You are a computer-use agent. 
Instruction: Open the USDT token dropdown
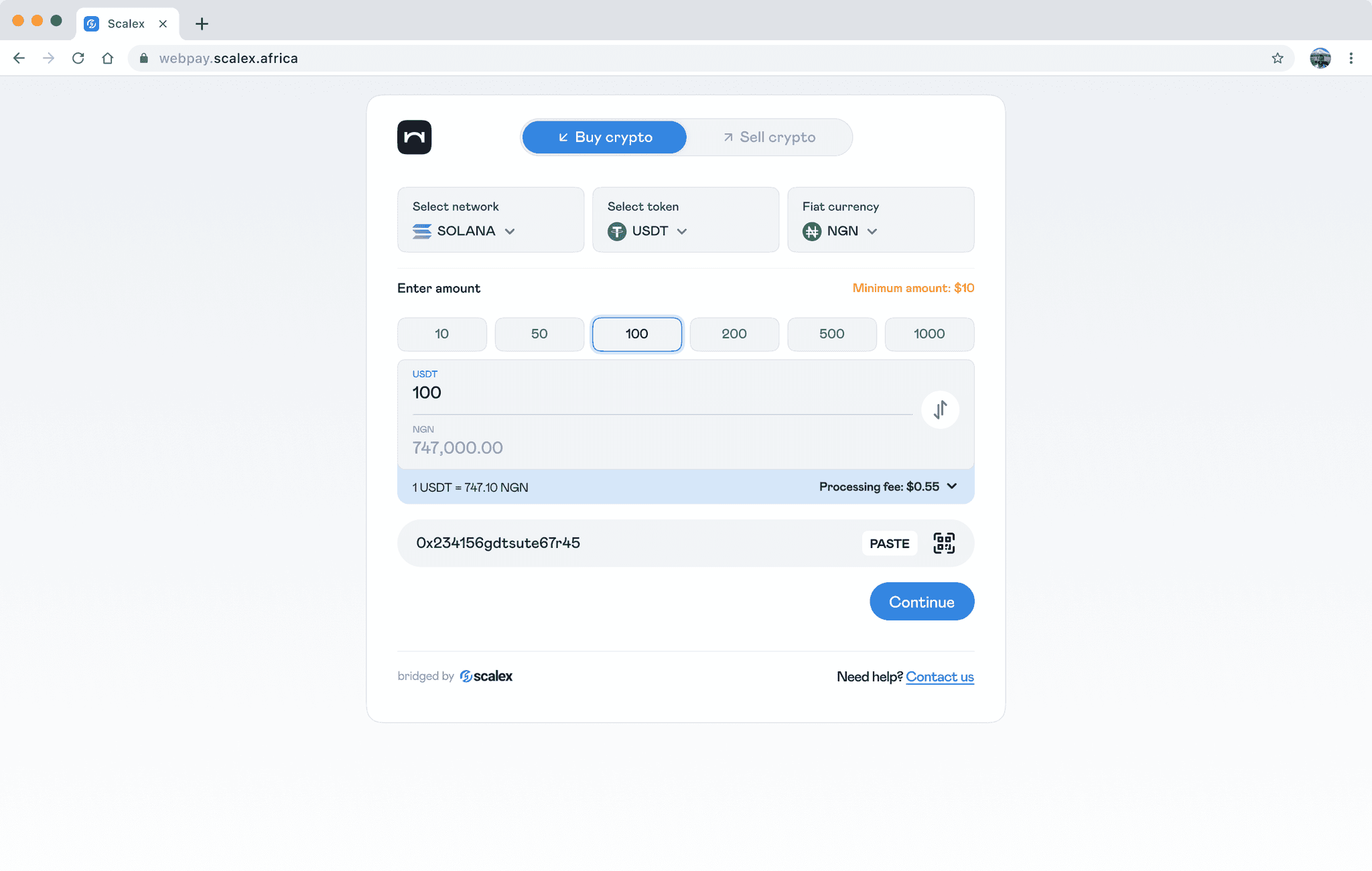(x=648, y=231)
